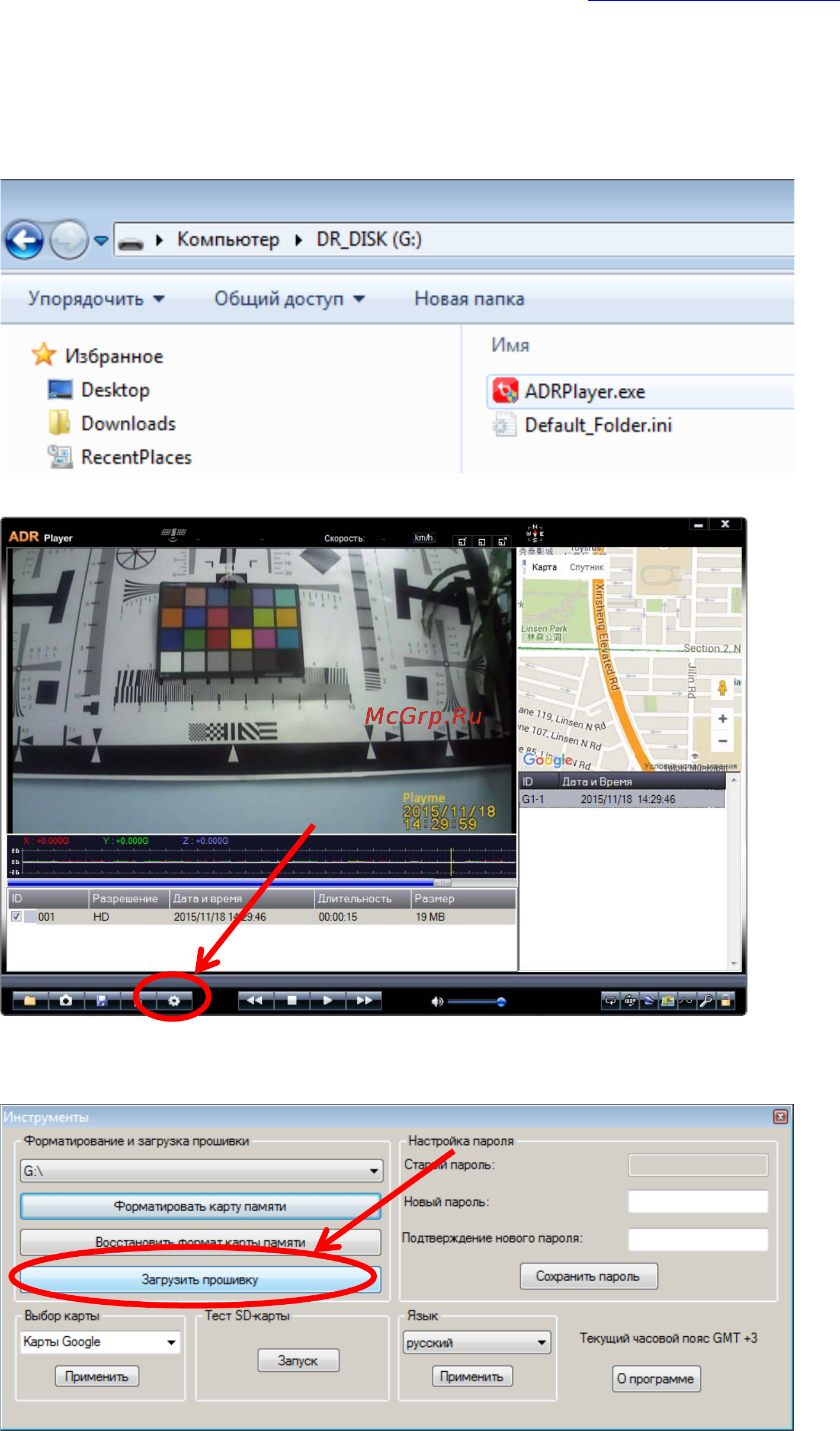Click Запуск SD card test button
Image resolution: width=840 pixels, height=1431 pixels.
(298, 1360)
